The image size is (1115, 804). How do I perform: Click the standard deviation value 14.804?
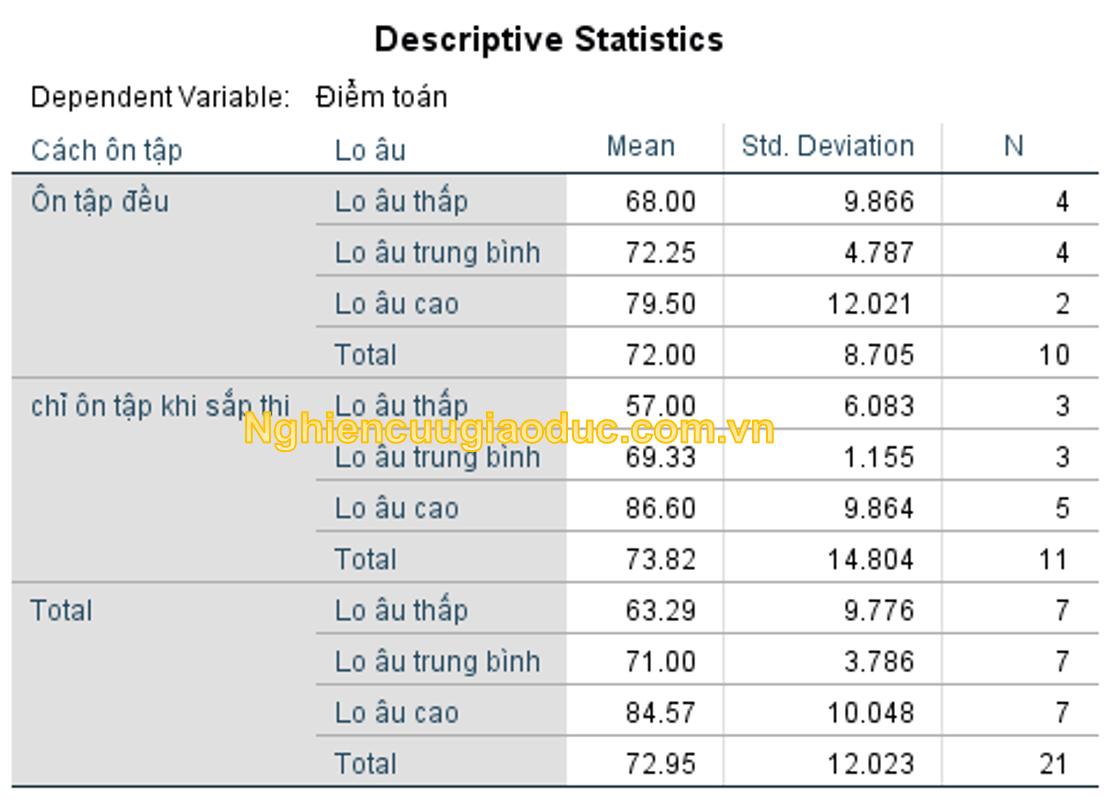click(x=870, y=560)
